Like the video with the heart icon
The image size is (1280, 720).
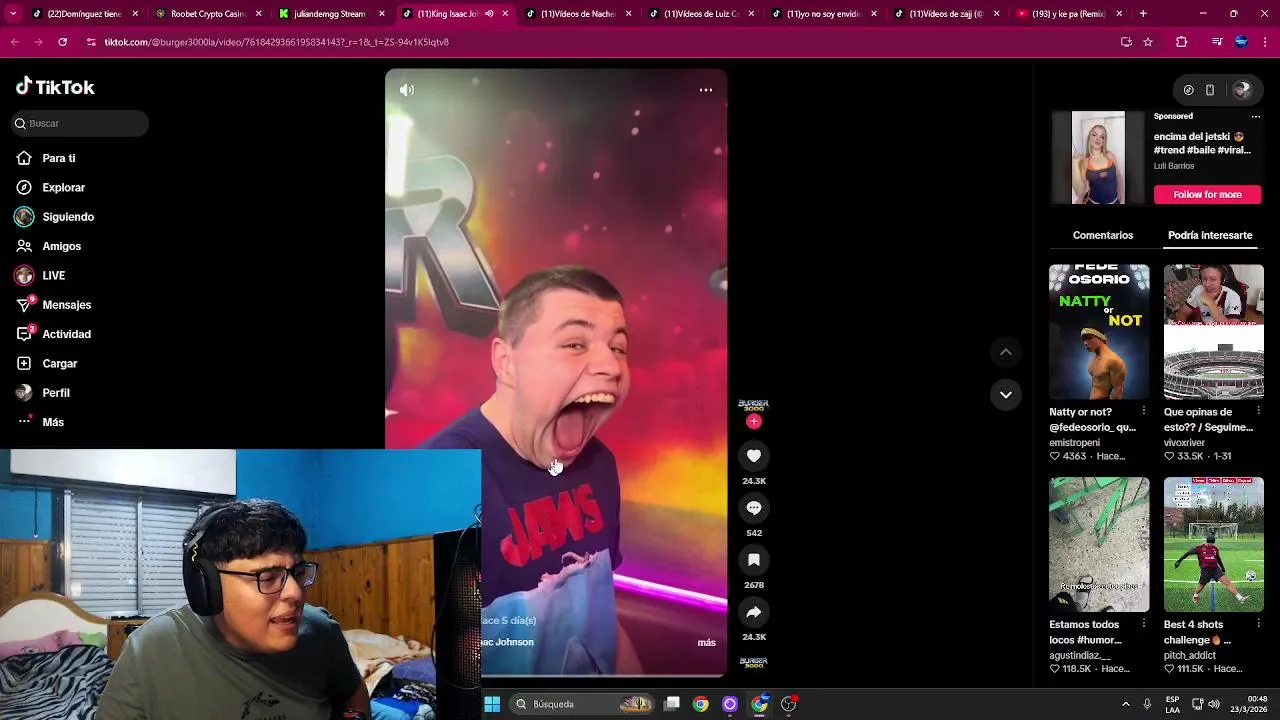(x=754, y=456)
